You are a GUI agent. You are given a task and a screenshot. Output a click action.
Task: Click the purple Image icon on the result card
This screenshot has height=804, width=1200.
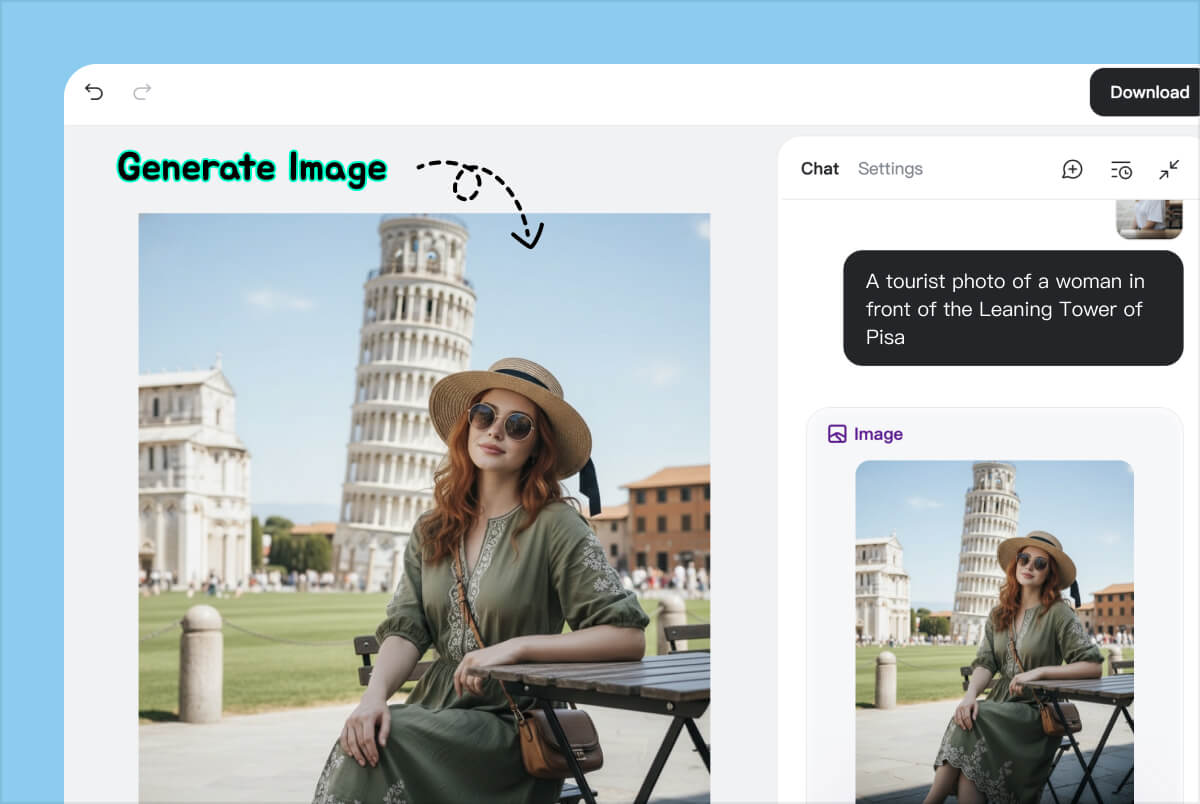tap(836, 433)
